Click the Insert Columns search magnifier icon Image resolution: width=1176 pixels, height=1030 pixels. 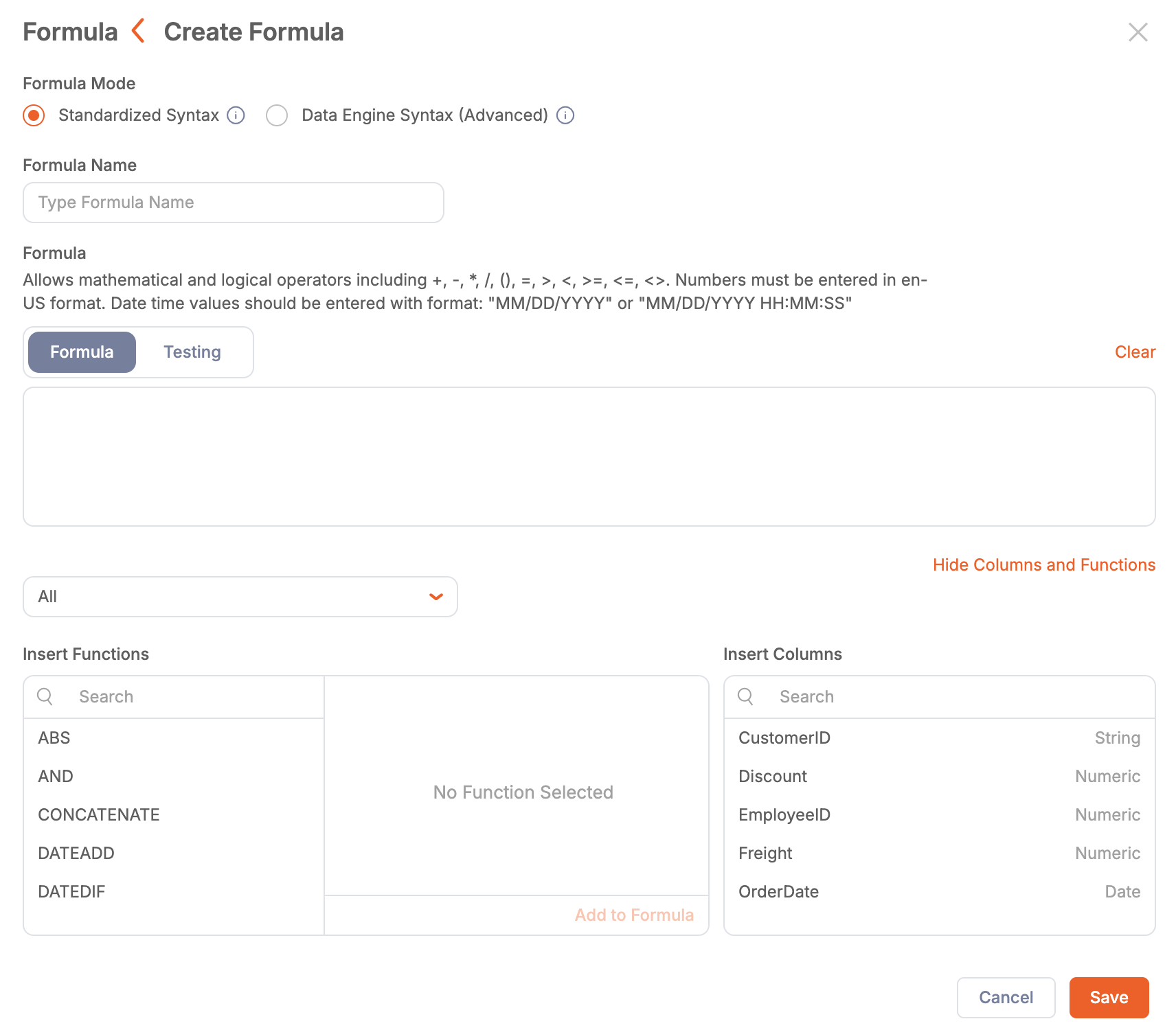[x=745, y=696]
